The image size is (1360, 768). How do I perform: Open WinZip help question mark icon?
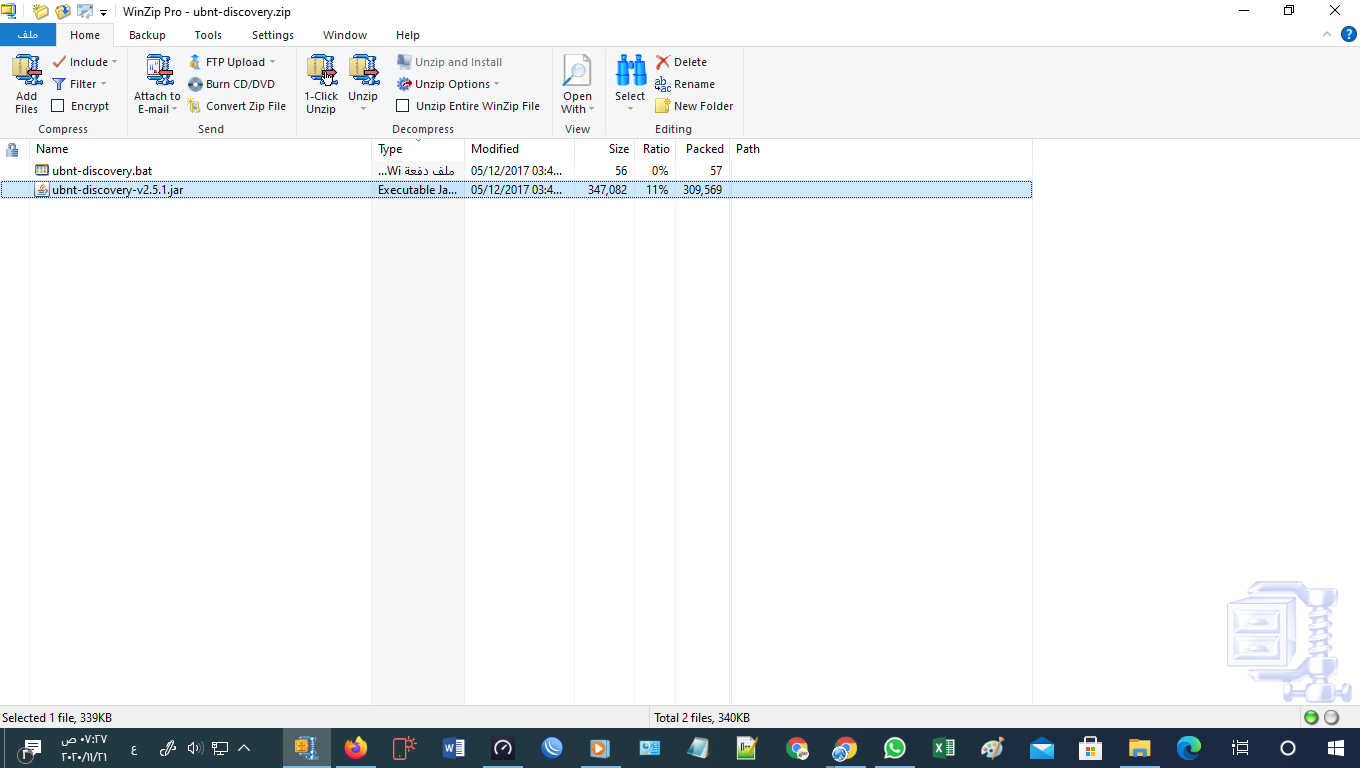click(1347, 34)
